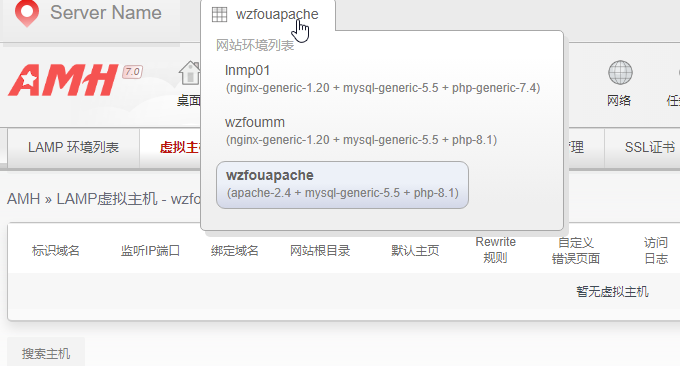Click the 绑定域名 column header

(x=235, y=251)
